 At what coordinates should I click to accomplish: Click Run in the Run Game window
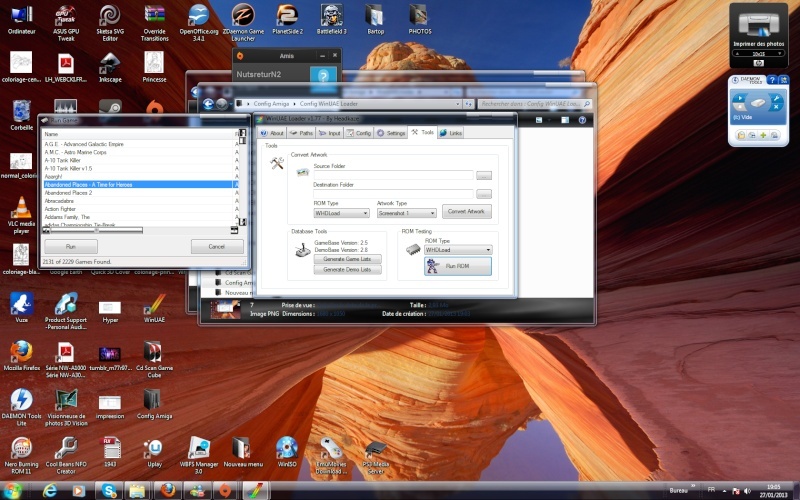tap(70, 246)
